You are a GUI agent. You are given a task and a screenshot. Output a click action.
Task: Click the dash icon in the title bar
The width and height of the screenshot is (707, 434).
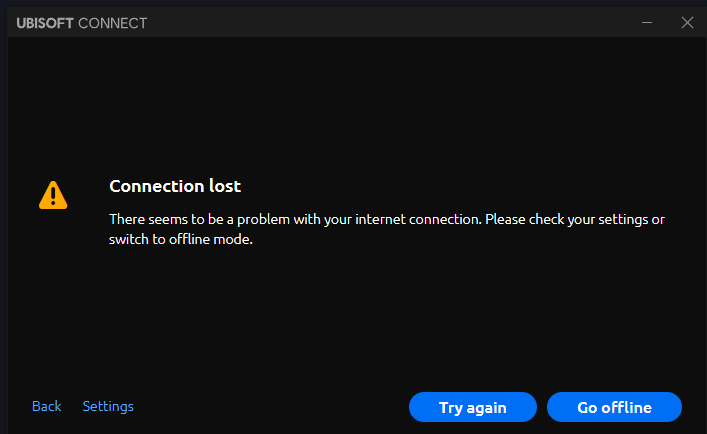[648, 22]
